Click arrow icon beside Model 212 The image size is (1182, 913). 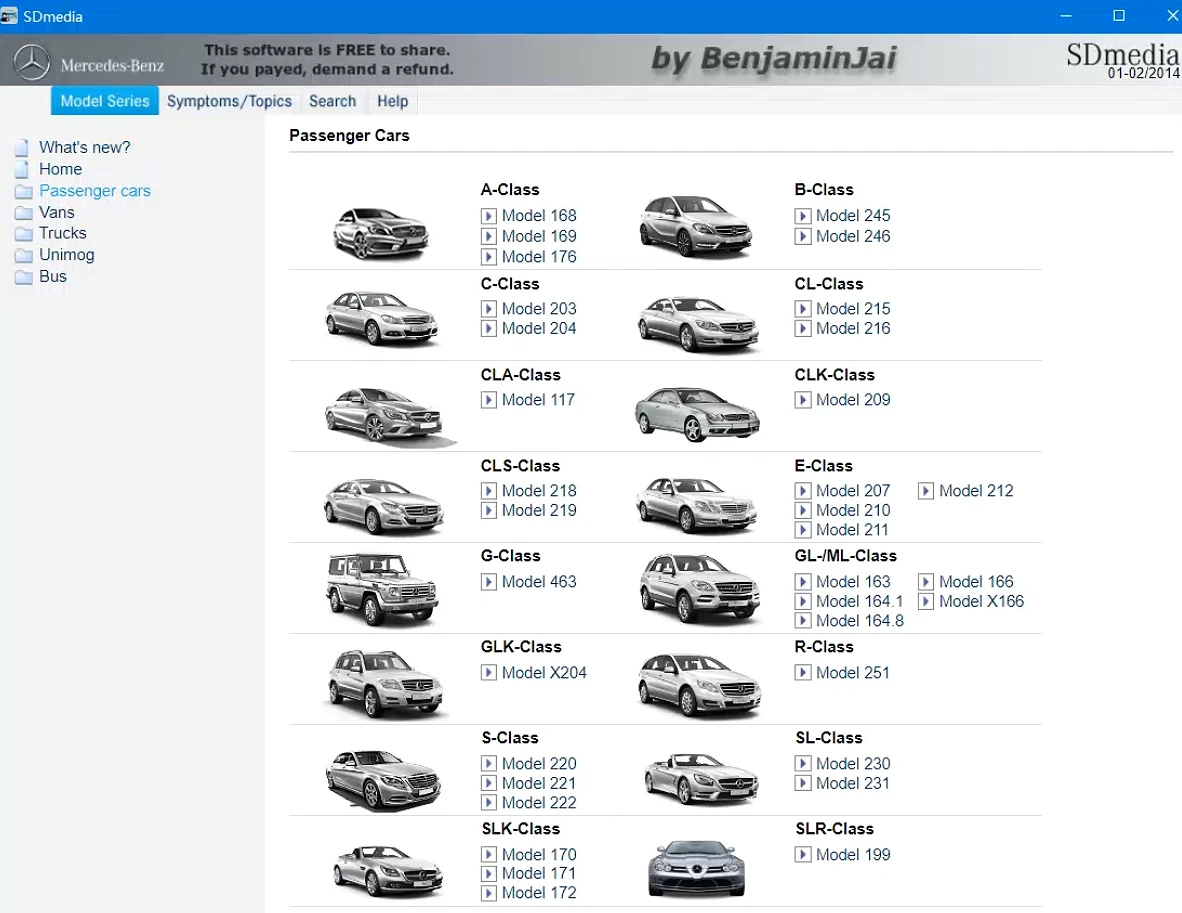tap(926, 491)
